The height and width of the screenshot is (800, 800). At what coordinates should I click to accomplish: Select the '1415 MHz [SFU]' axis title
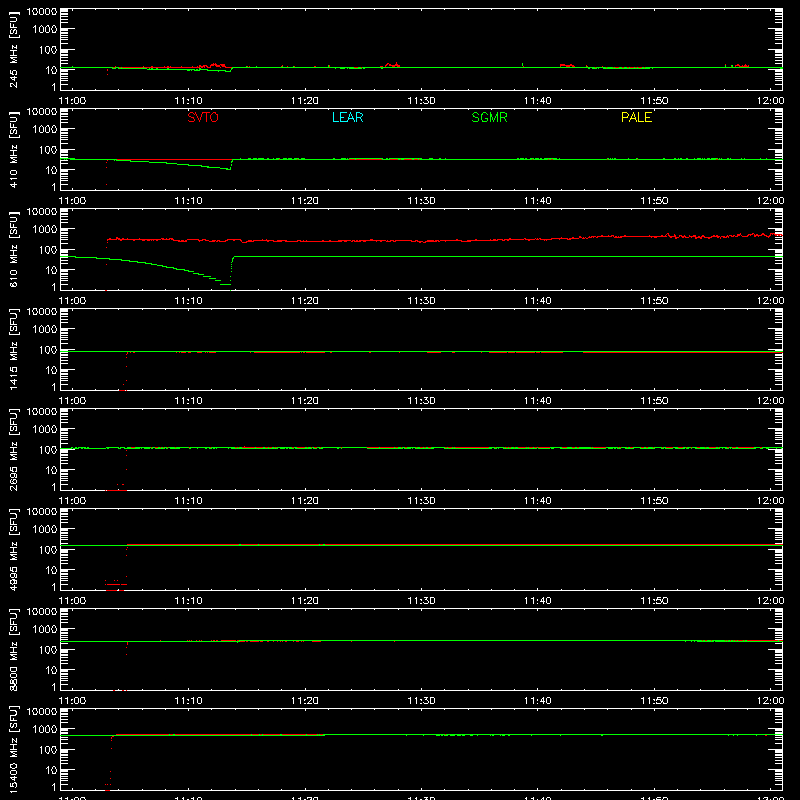[x=13, y=349]
